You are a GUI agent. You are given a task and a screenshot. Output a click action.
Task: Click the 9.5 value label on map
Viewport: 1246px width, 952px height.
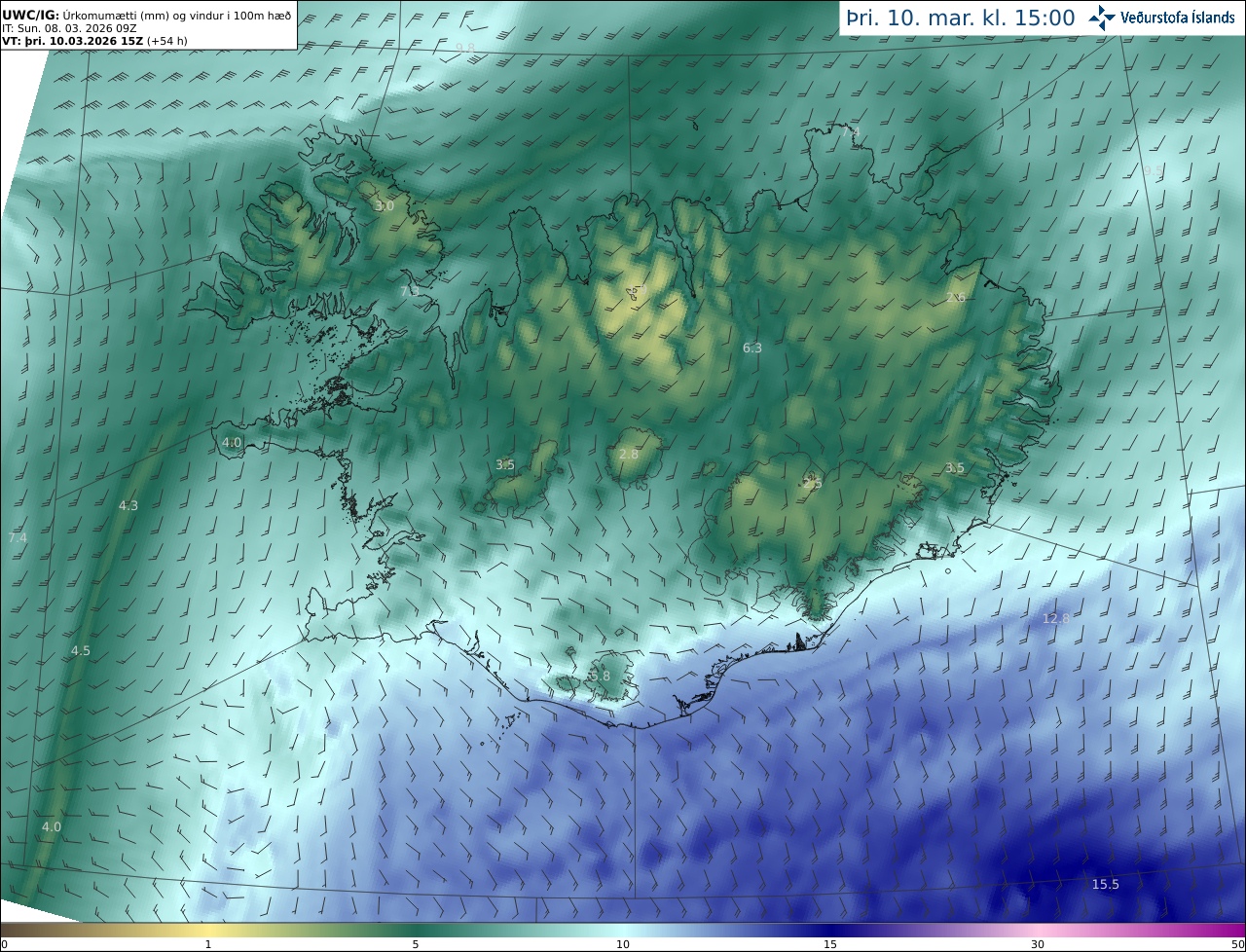tap(1153, 170)
